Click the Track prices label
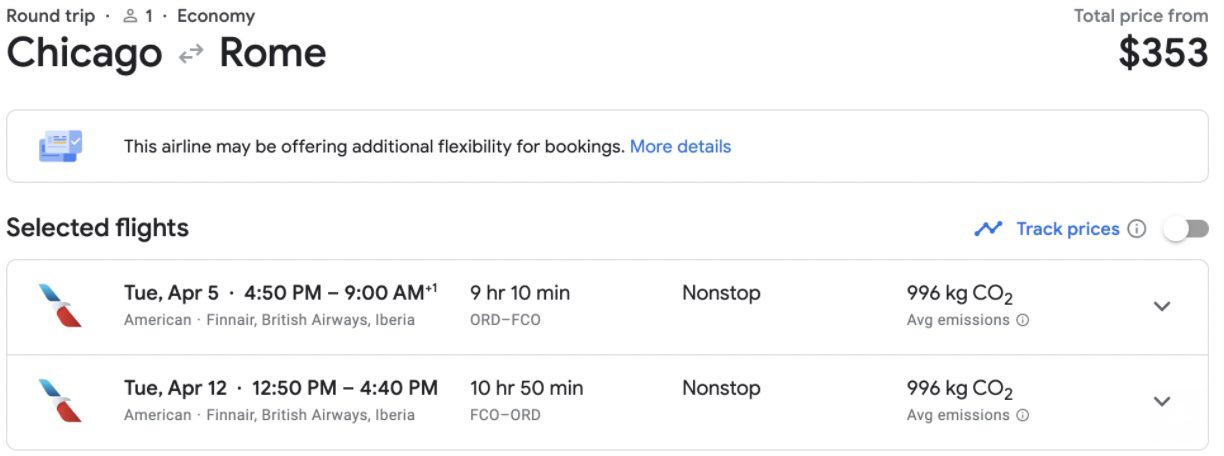Viewport: 1224px width, 456px height. (x=1068, y=229)
